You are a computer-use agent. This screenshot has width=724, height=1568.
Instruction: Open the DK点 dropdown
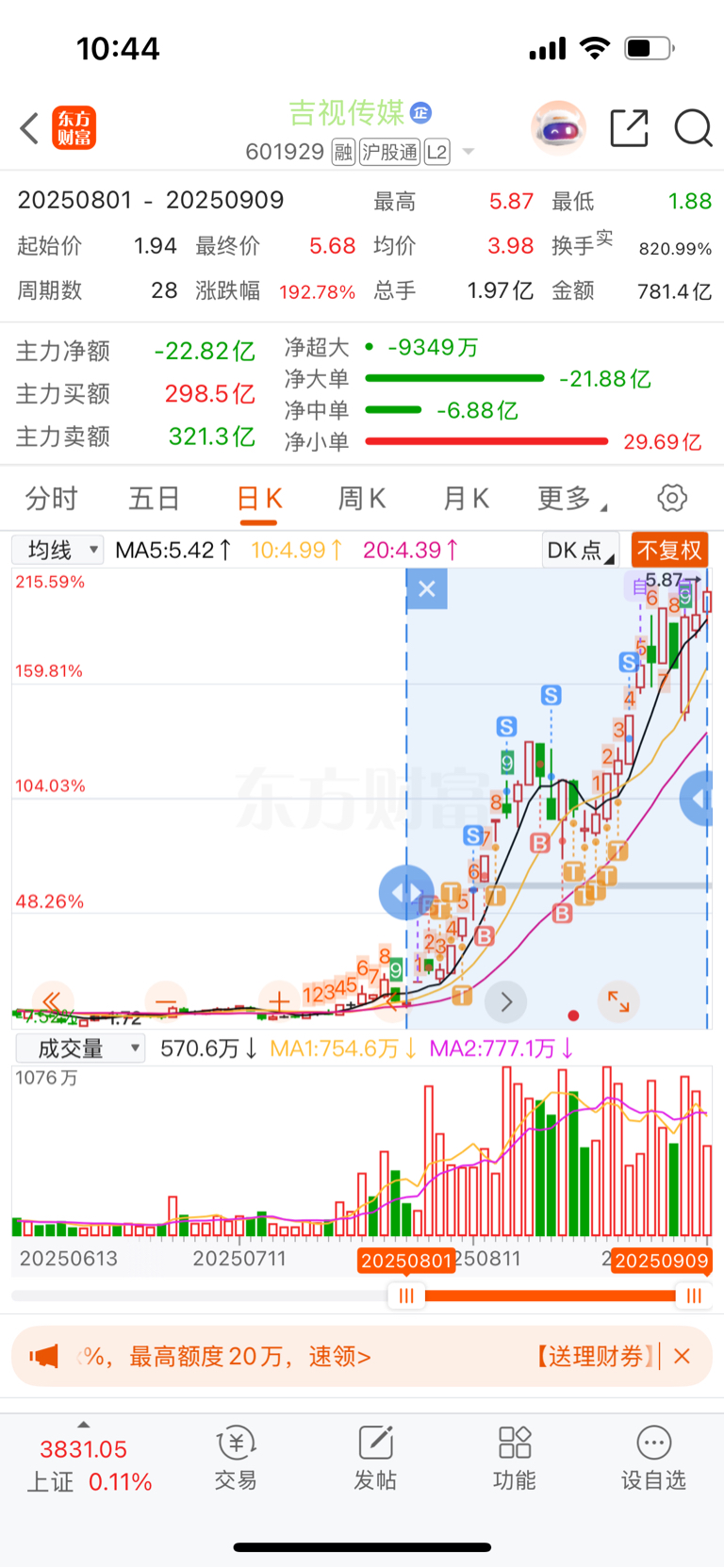pyautogui.click(x=581, y=550)
